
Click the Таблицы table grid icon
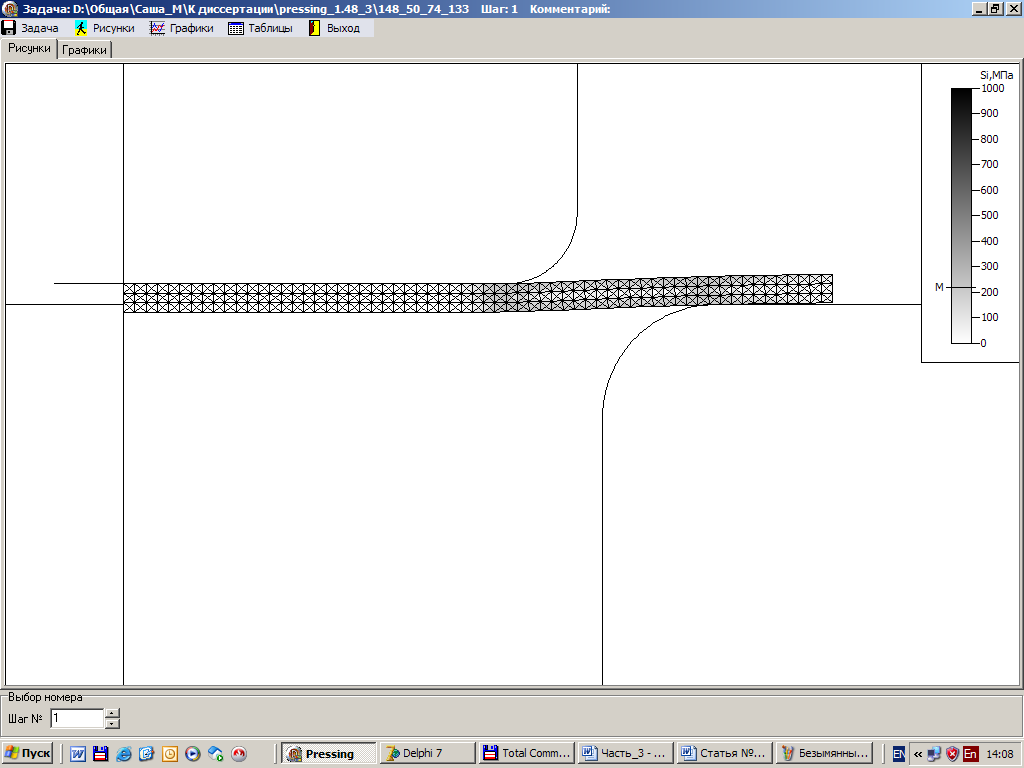click(236, 28)
